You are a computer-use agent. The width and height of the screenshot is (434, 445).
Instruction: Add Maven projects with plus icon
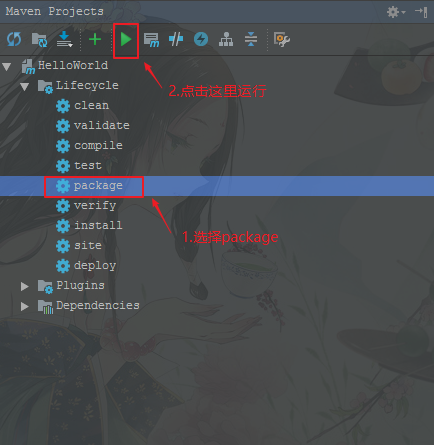coord(95,39)
